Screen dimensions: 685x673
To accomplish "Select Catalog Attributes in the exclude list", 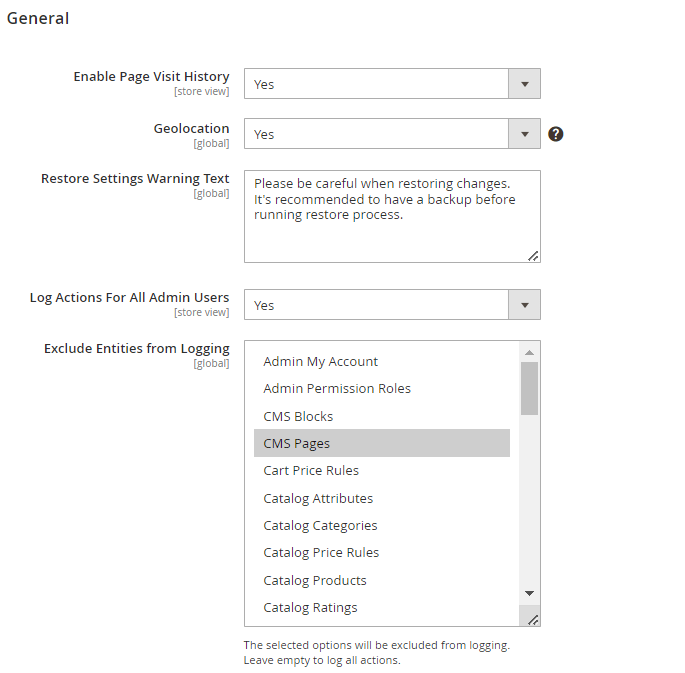I will pyautogui.click(x=381, y=498).
